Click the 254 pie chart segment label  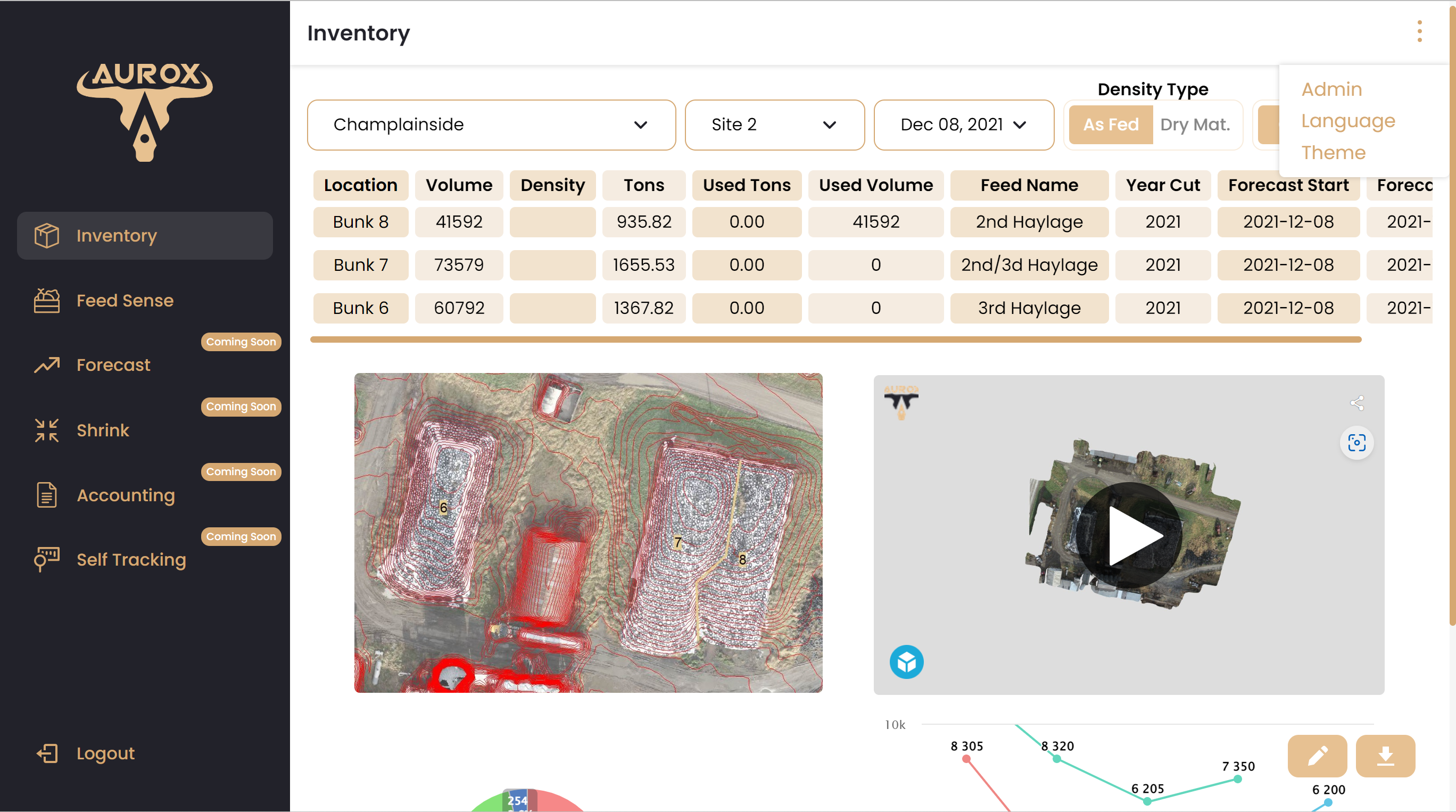point(517,800)
